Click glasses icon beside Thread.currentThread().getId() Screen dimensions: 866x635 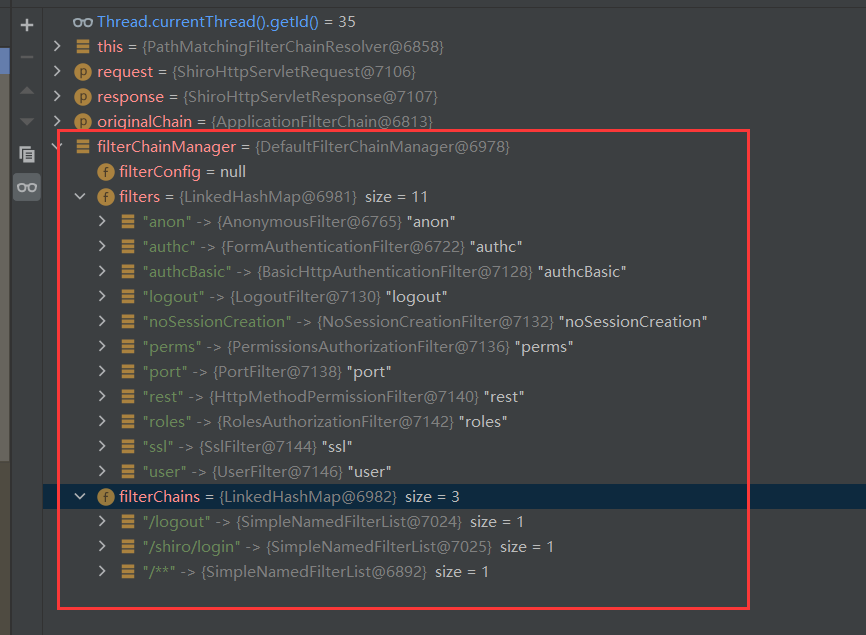coord(82,22)
